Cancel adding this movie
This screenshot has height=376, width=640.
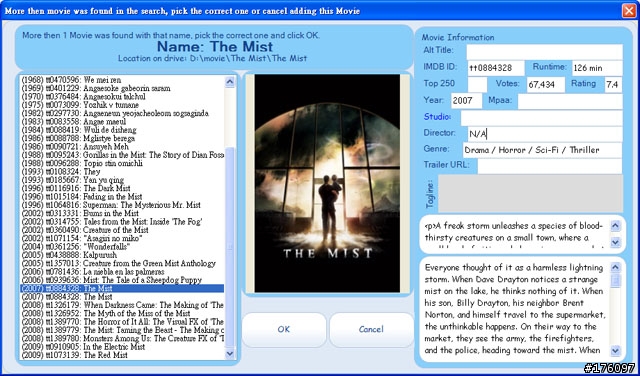[371, 329]
